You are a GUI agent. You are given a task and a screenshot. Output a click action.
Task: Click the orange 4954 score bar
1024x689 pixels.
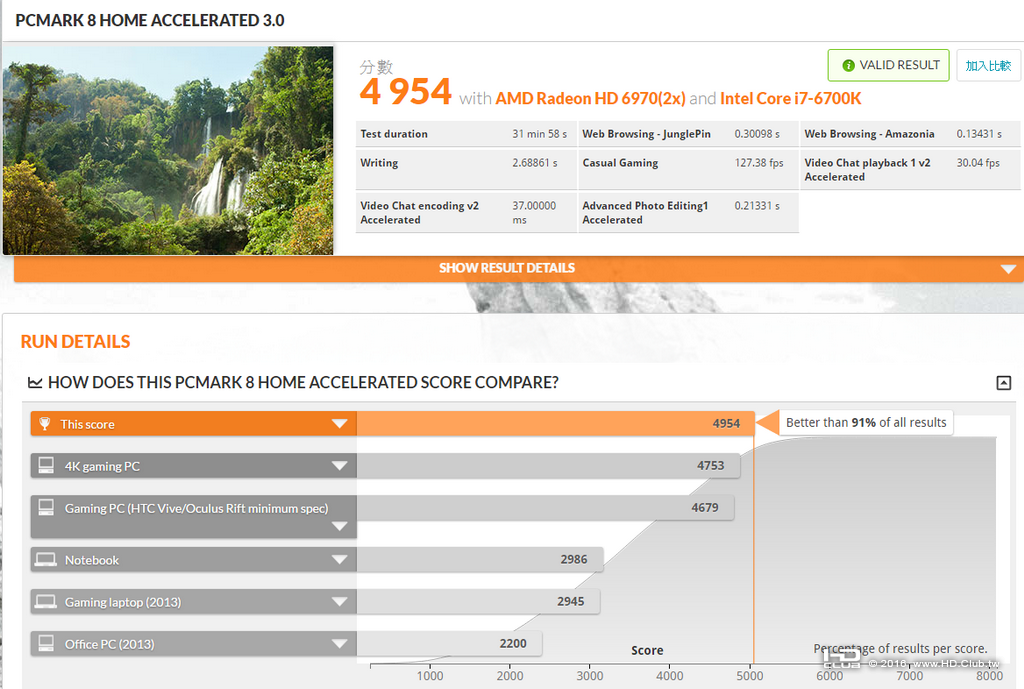555,424
